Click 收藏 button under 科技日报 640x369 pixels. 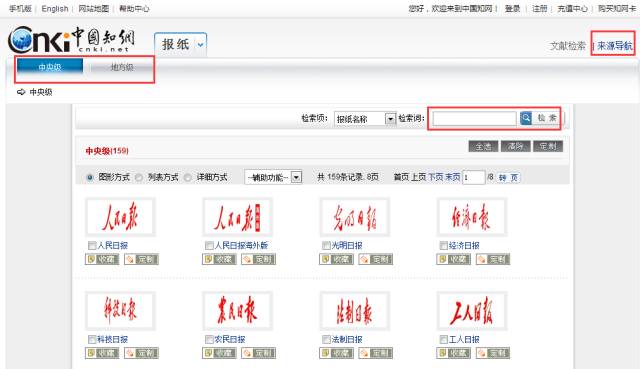102,353
